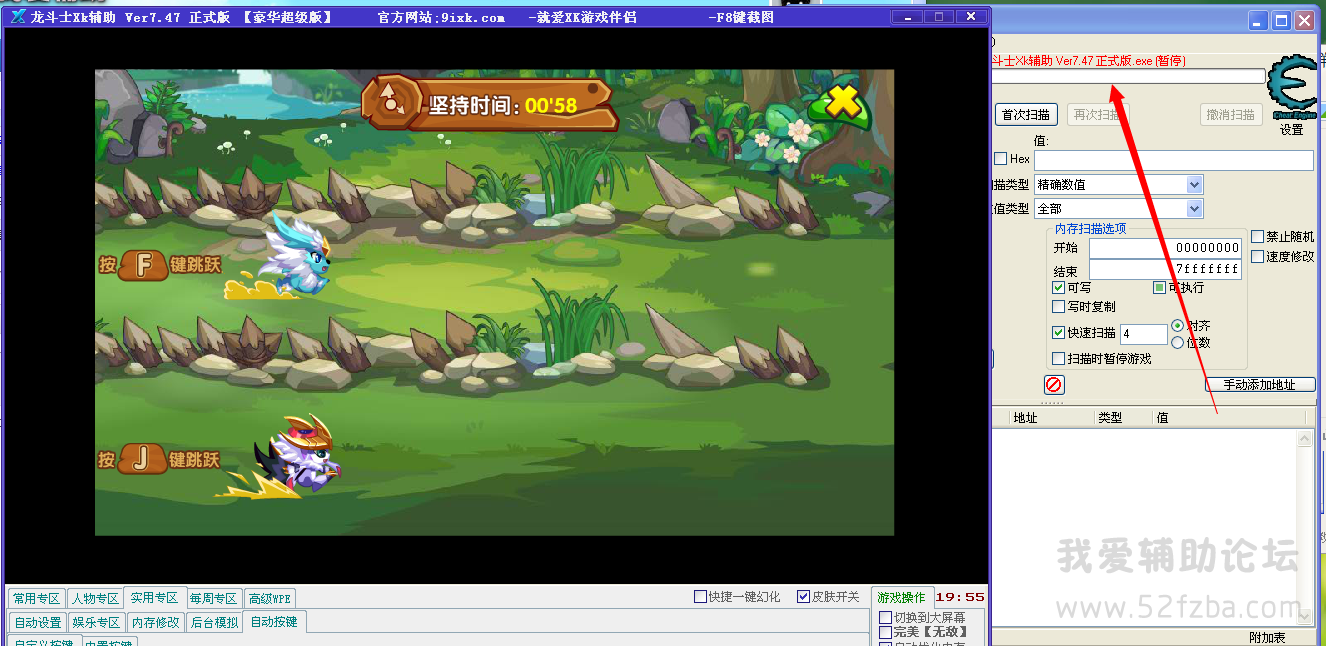Click the 首次扫描 button

1026,115
